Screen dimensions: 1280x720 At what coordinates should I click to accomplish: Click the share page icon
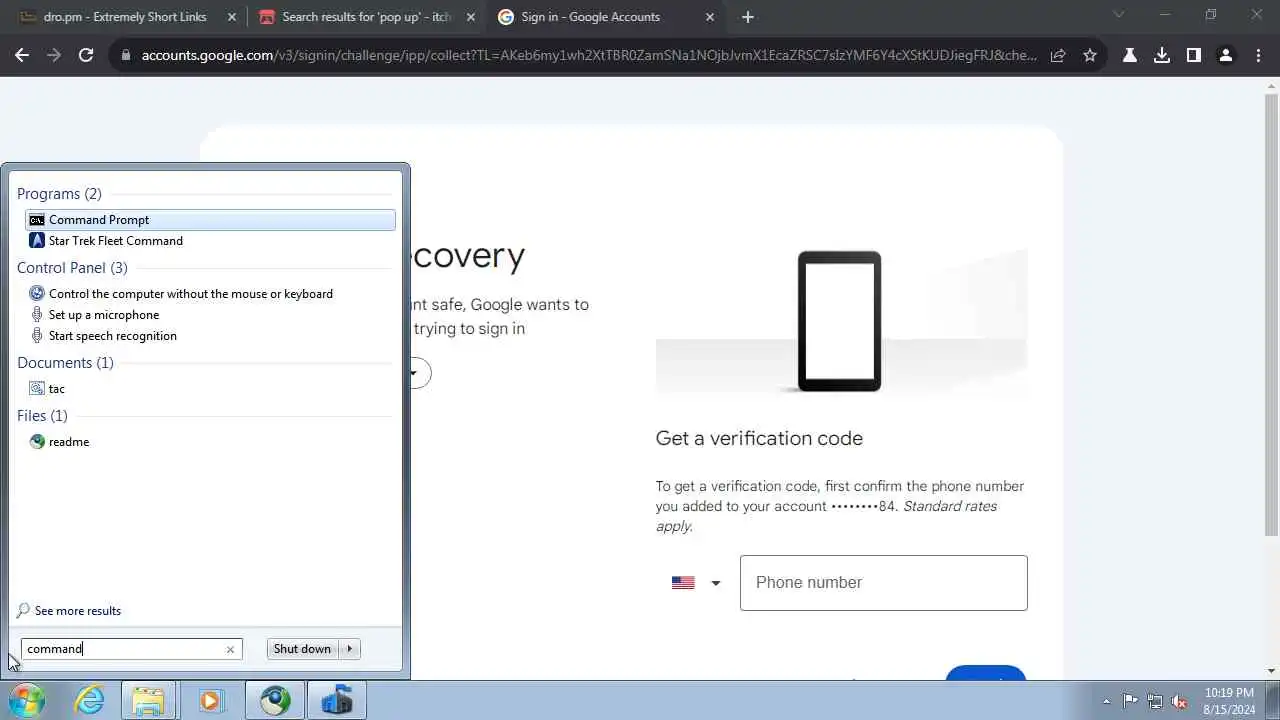click(1058, 56)
